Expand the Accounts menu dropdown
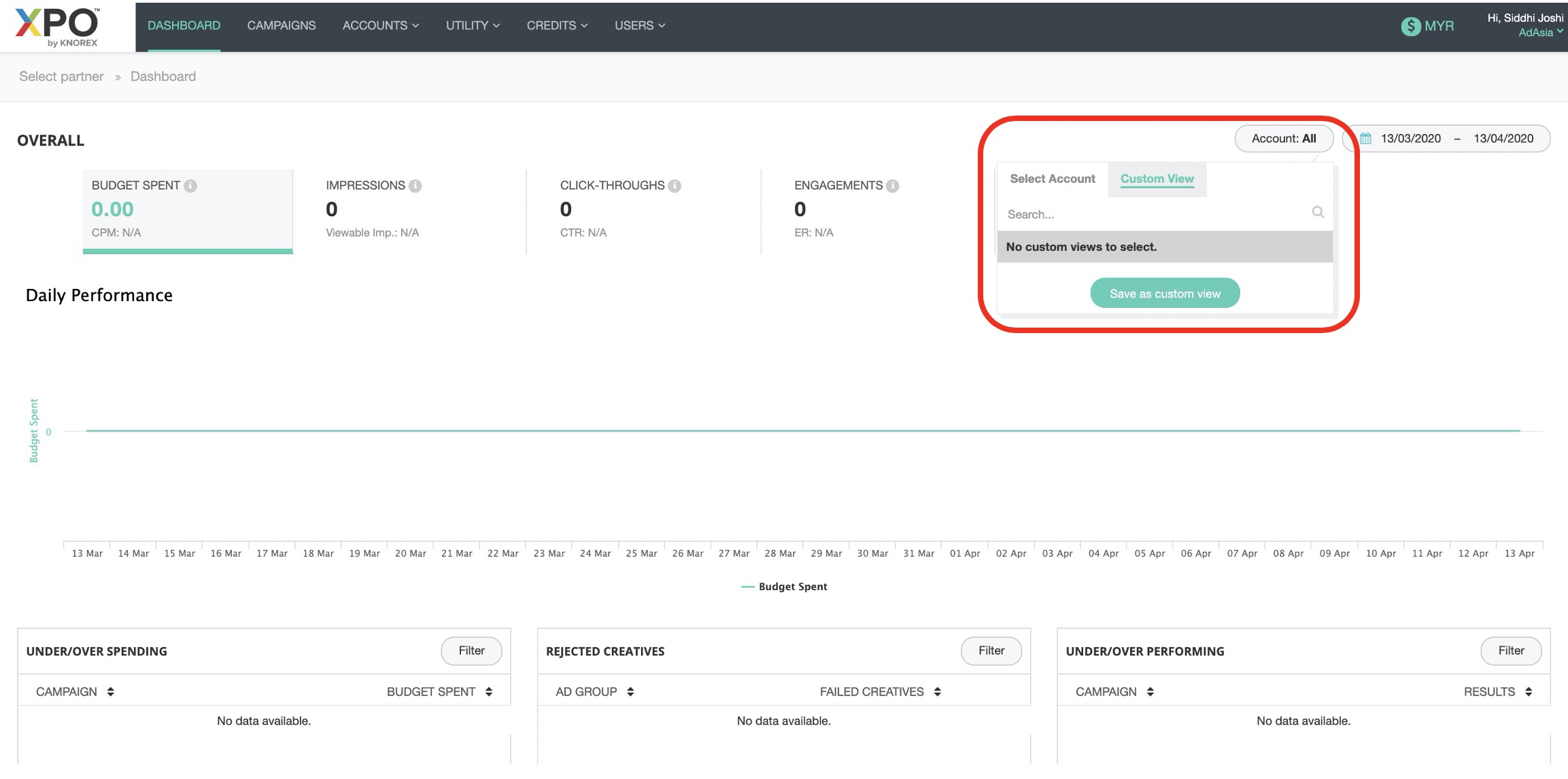 tap(380, 26)
